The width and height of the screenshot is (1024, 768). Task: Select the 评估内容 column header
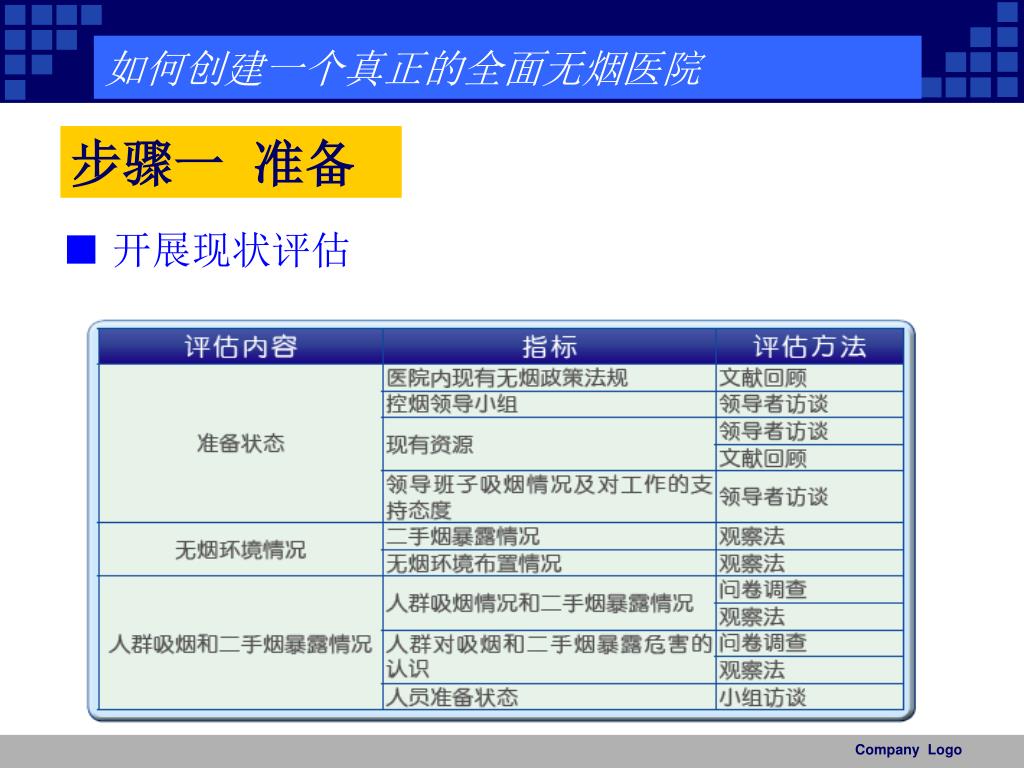click(x=240, y=347)
